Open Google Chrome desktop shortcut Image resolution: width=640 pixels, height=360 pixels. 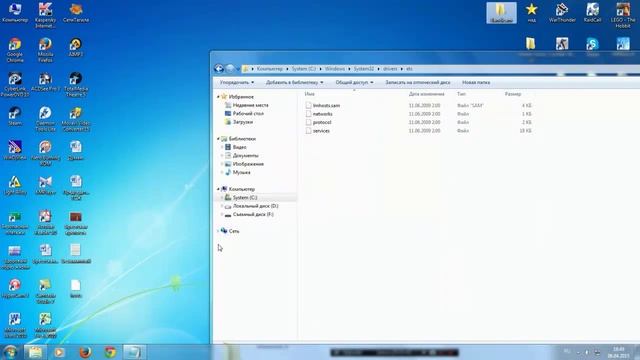pyautogui.click(x=15, y=50)
